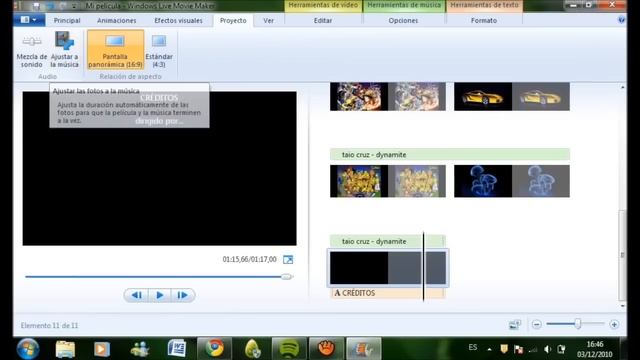Click the preview seek bar handle

click(x=287, y=277)
